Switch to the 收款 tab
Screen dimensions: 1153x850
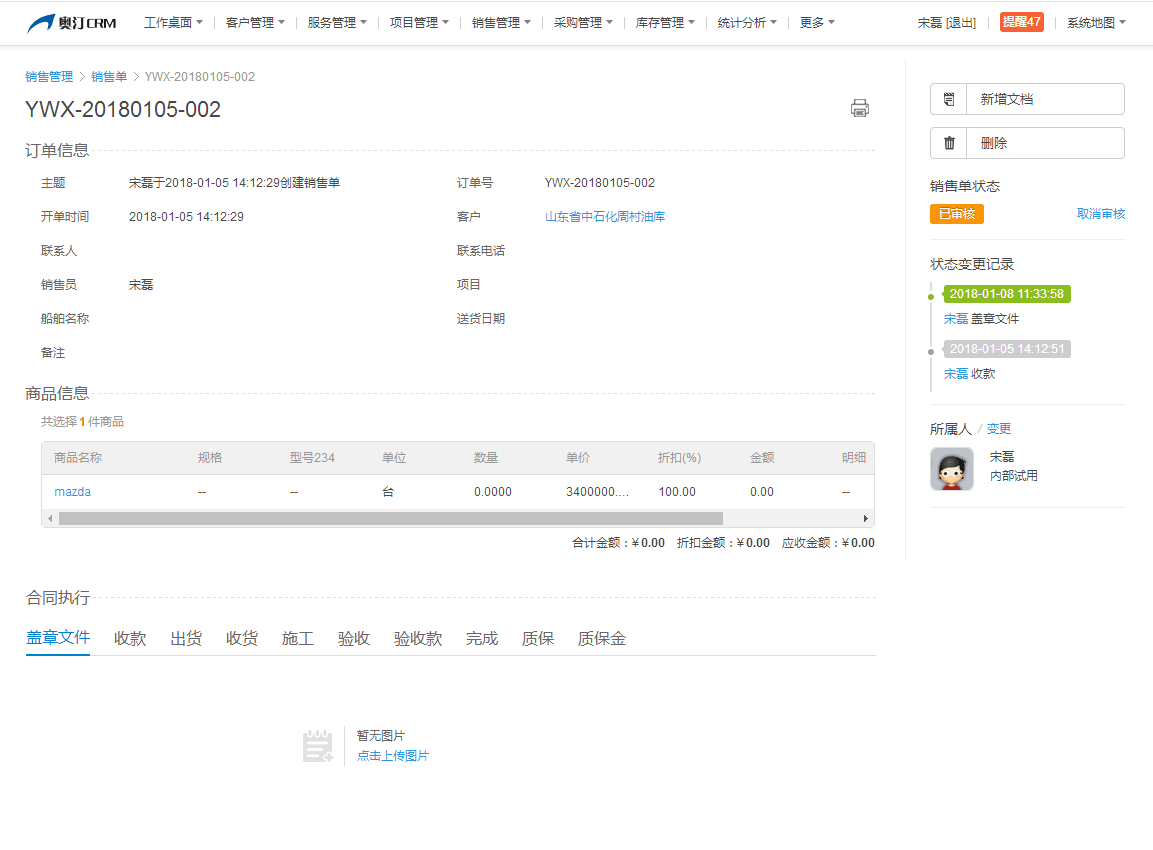coord(130,638)
